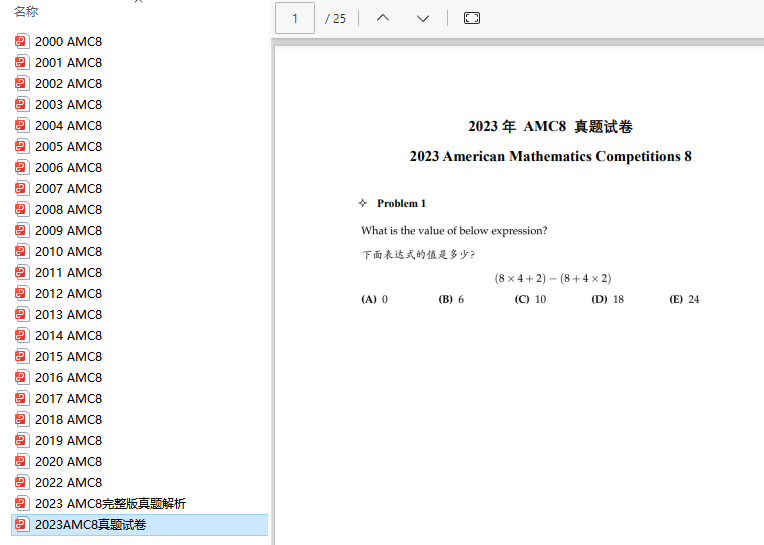
Task: Click answer choice (C) 10
Action: pos(530,299)
